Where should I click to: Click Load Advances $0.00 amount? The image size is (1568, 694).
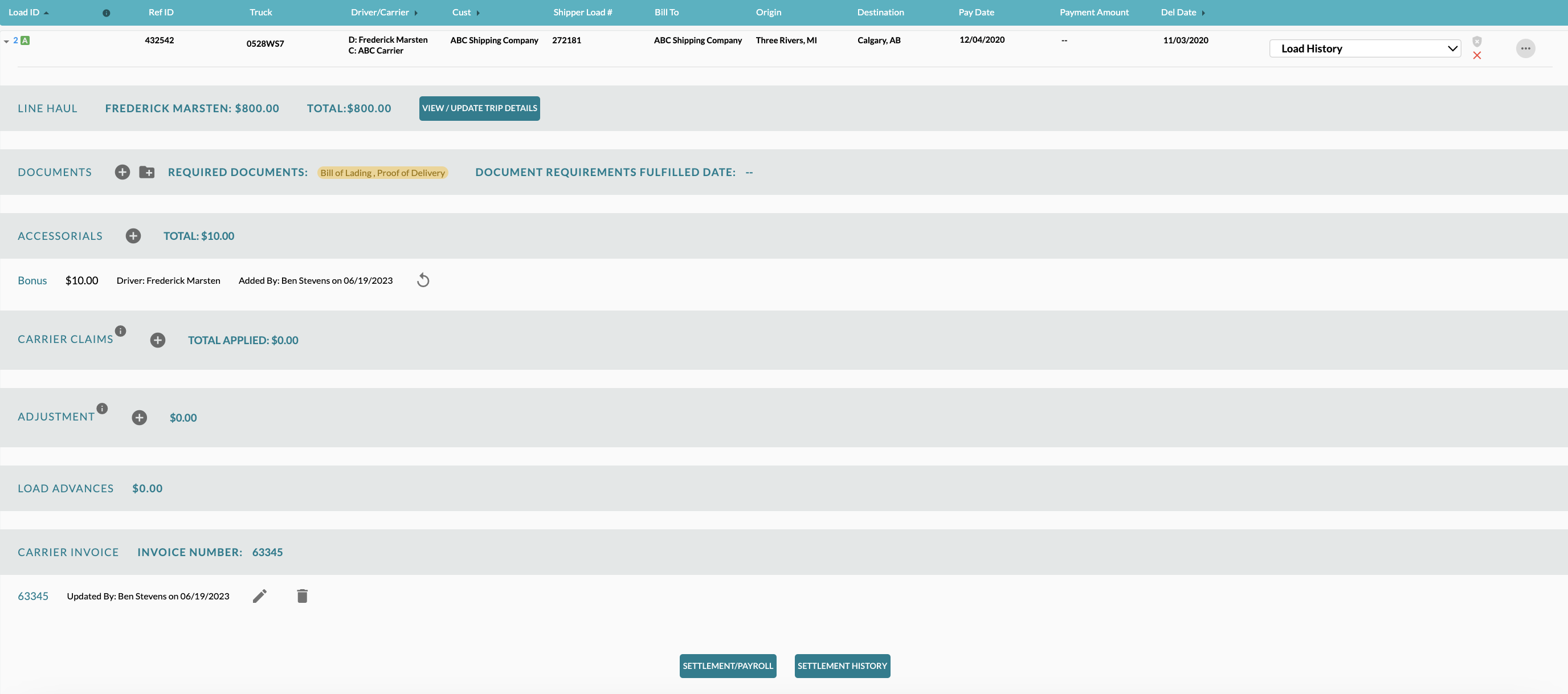(148, 488)
